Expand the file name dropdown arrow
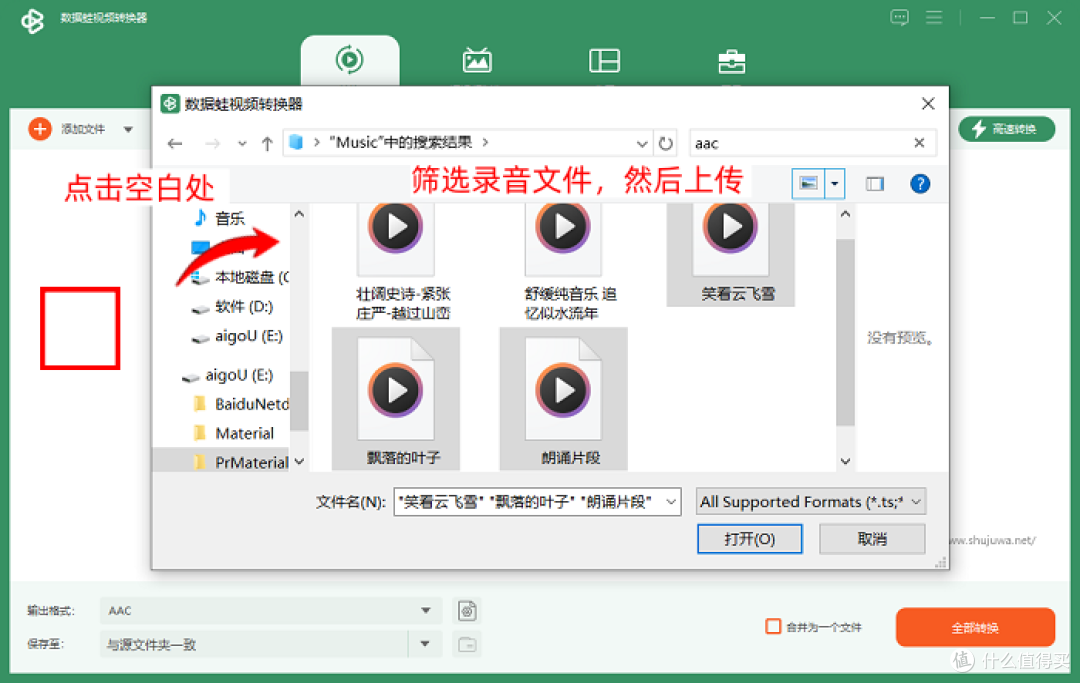 click(671, 502)
